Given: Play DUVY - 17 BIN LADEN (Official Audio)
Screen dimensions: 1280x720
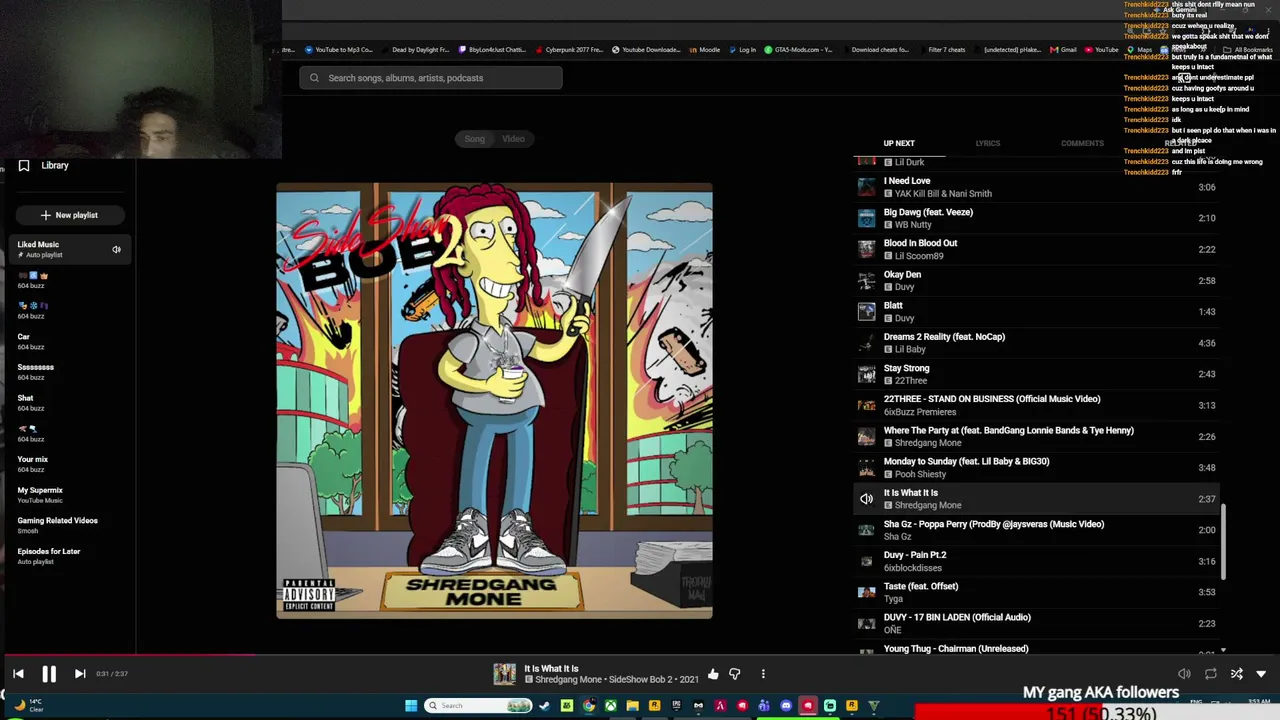Looking at the screenshot, I should pos(1038,623).
